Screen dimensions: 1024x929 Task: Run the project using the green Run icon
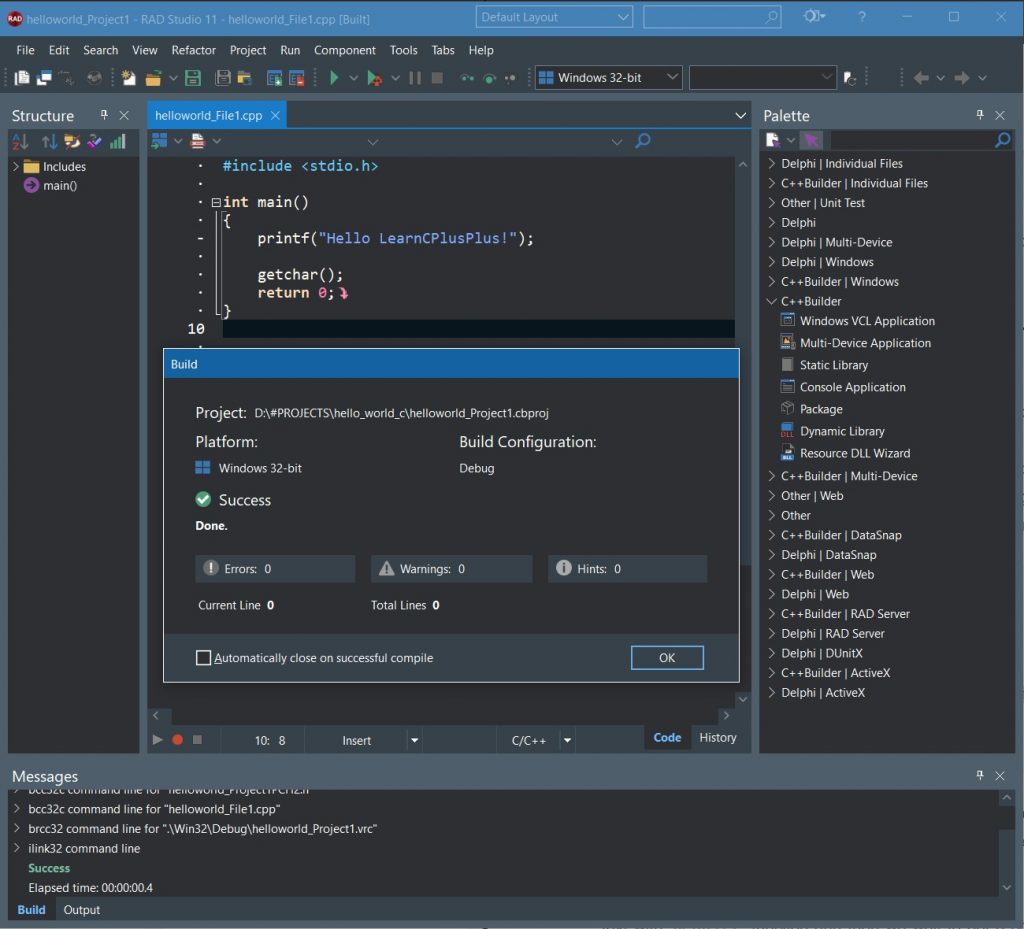click(336, 77)
